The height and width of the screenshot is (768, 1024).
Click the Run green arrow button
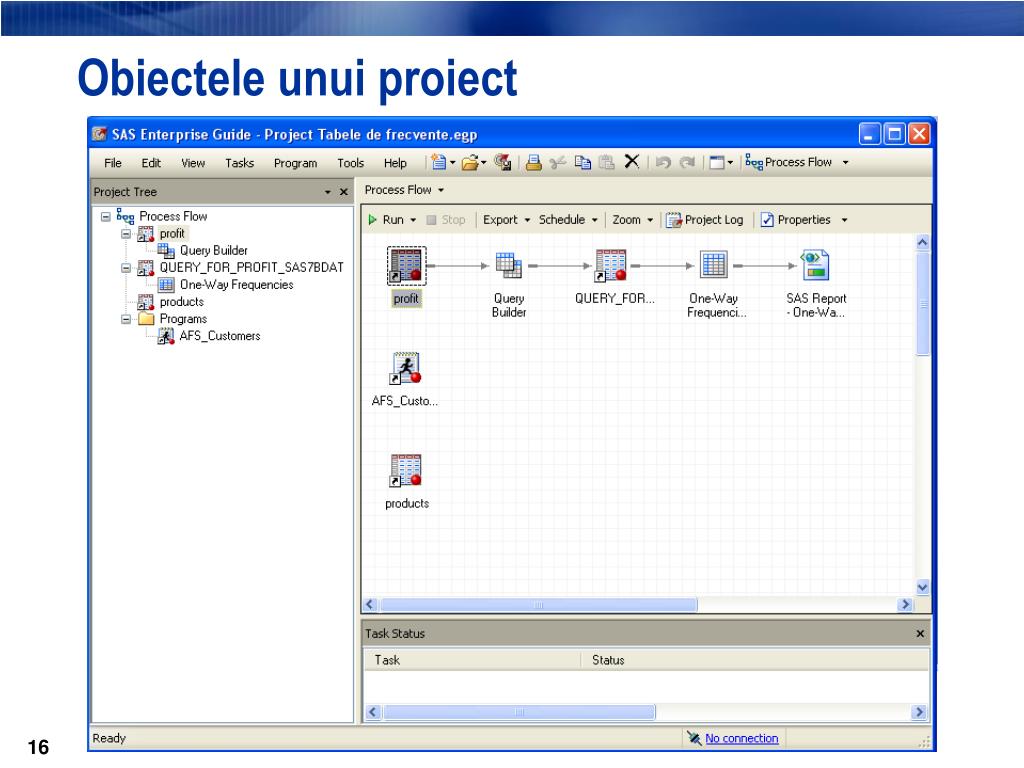[386, 220]
